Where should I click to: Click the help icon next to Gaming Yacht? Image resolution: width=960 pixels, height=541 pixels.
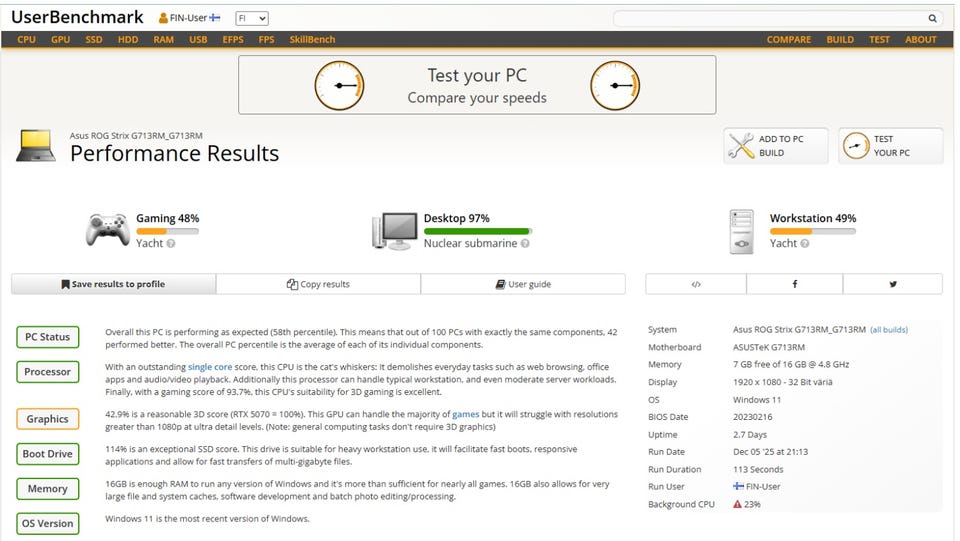tap(171, 244)
